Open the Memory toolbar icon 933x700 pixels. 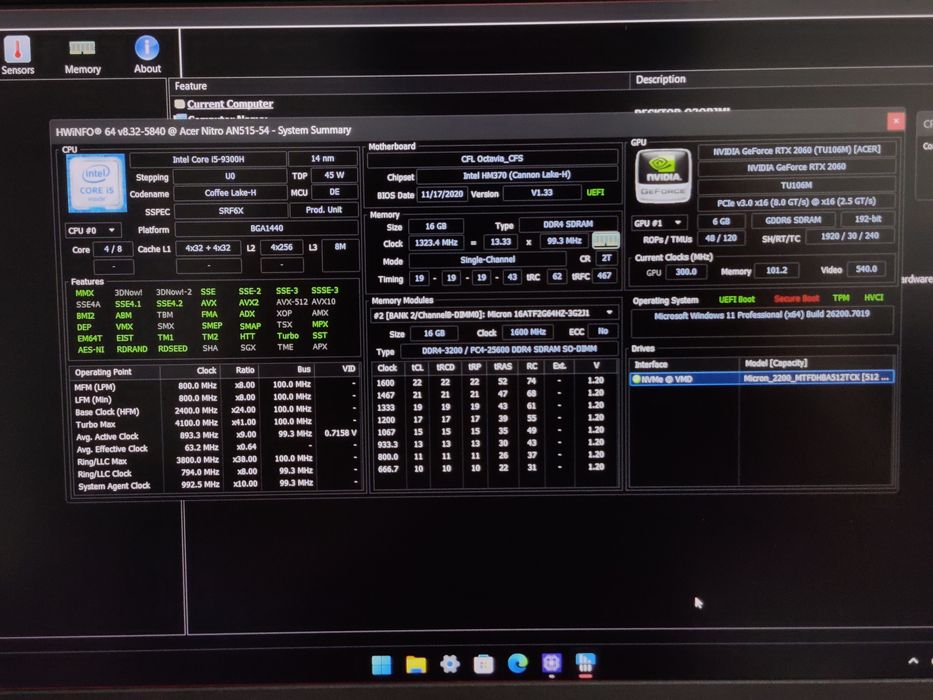(82, 57)
